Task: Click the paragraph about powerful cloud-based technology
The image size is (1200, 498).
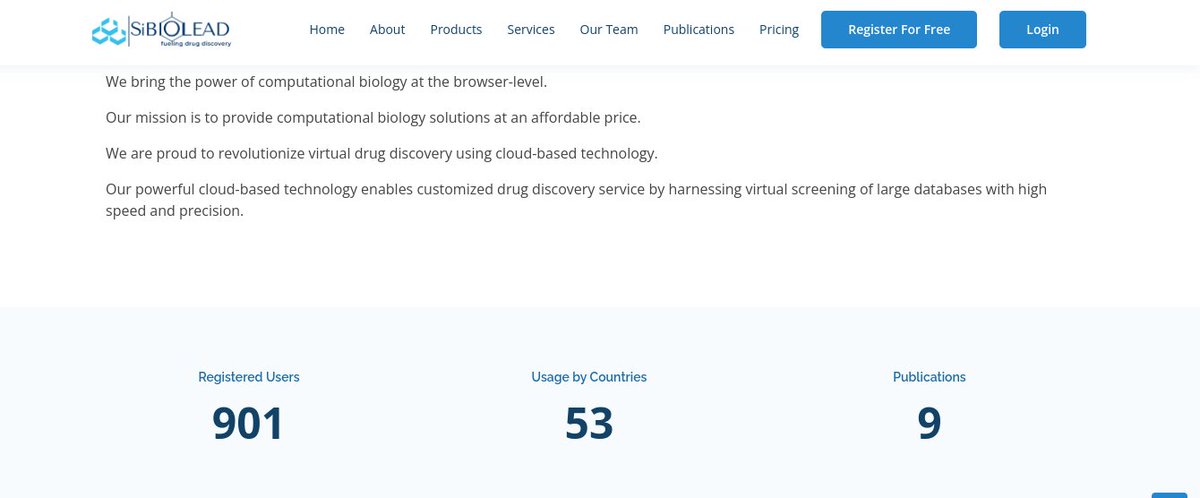Action: pos(576,200)
